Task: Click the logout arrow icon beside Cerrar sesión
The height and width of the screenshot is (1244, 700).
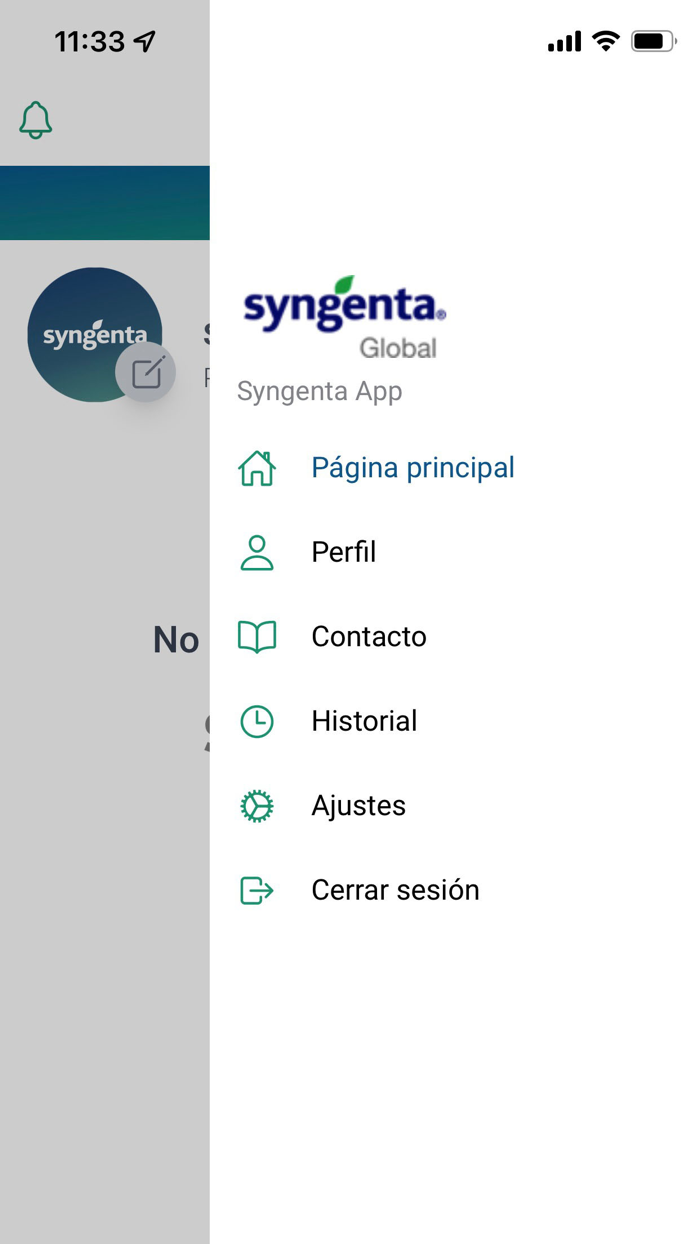Action: click(x=257, y=889)
